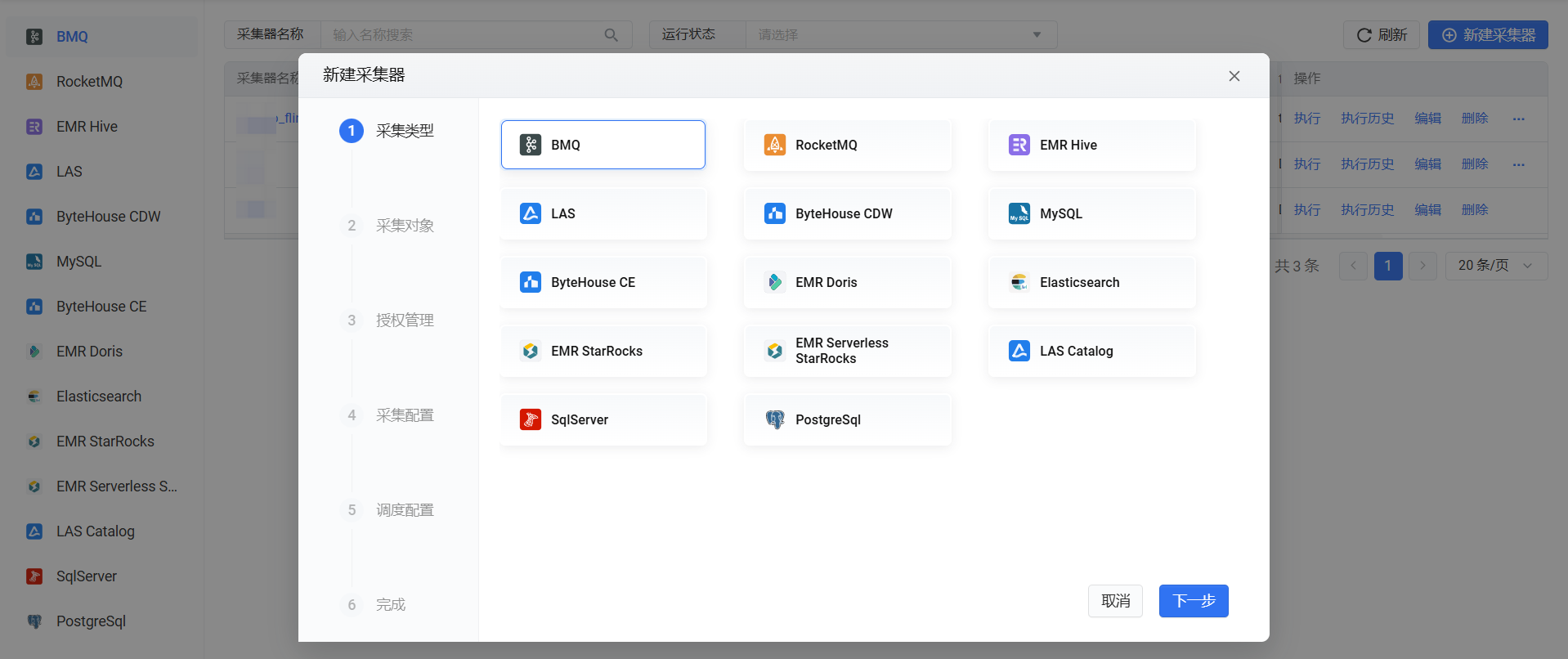Image resolution: width=1568 pixels, height=659 pixels.
Task: Select the SqlServer card icon in the dialog
Action: coord(531,419)
